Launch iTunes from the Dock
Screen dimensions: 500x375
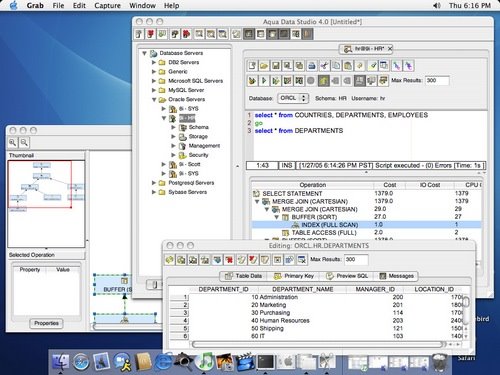point(204,362)
